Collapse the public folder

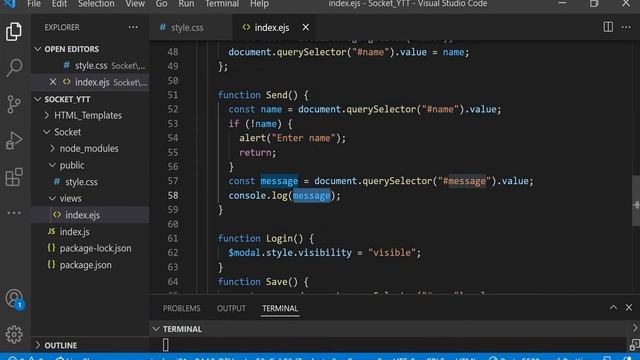point(52,165)
